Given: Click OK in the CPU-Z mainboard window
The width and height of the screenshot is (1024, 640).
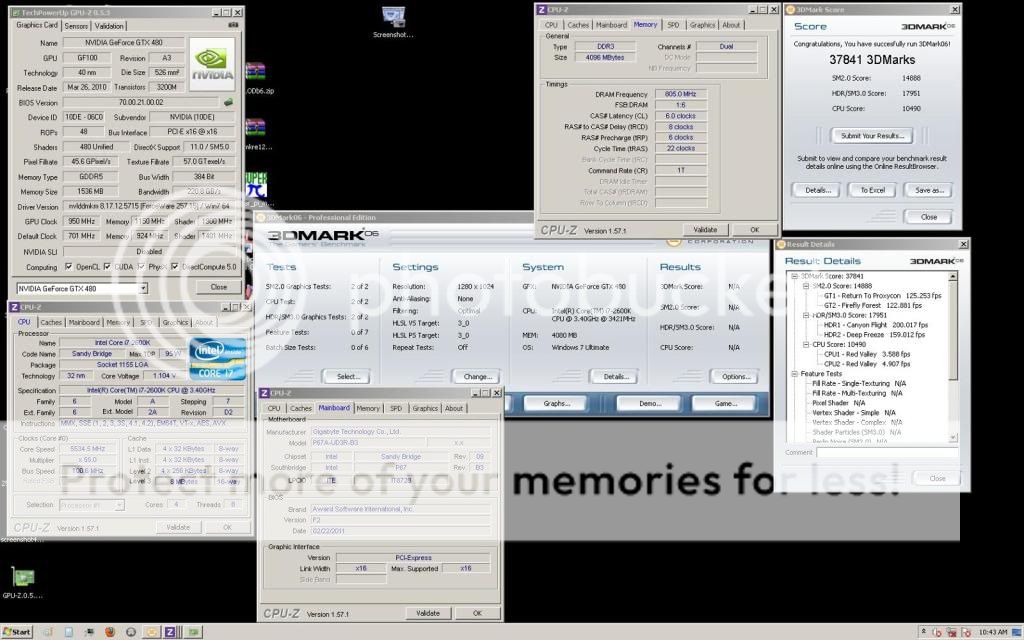Looking at the screenshot, I should coord(477,613).
